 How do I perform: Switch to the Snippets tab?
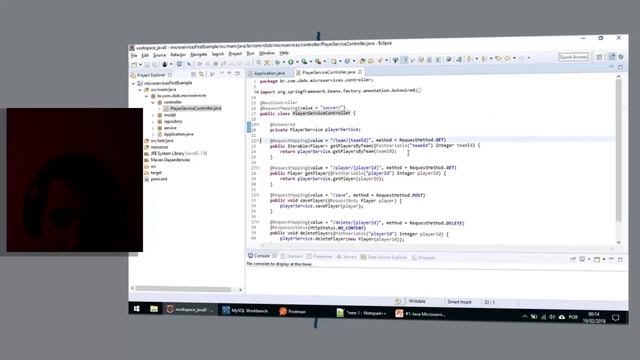pyautogui.click(x=424, y=258)
